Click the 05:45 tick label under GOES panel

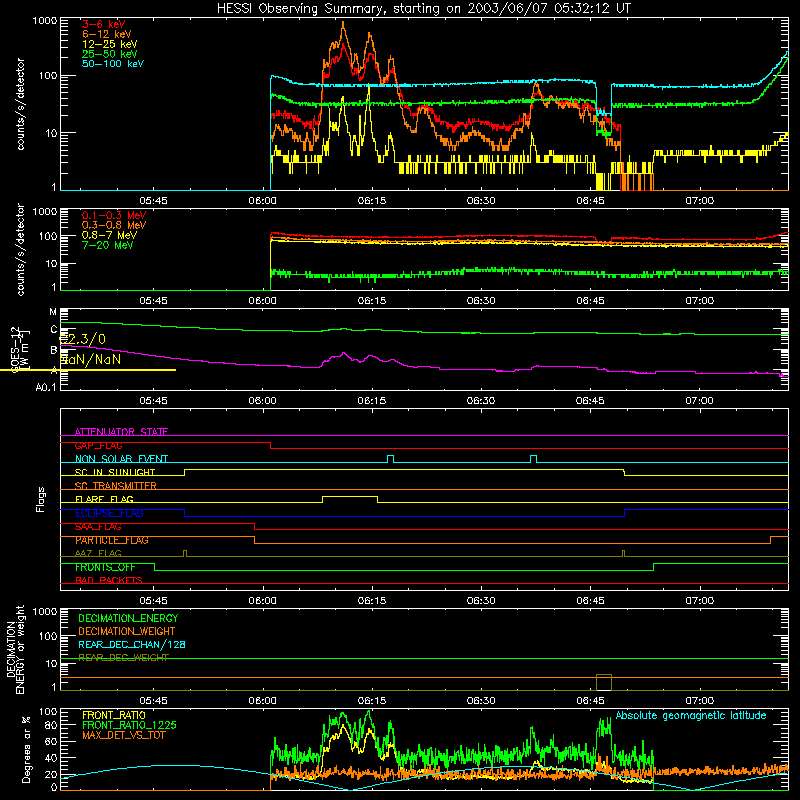pyautogui.click(x=154, y=401)
